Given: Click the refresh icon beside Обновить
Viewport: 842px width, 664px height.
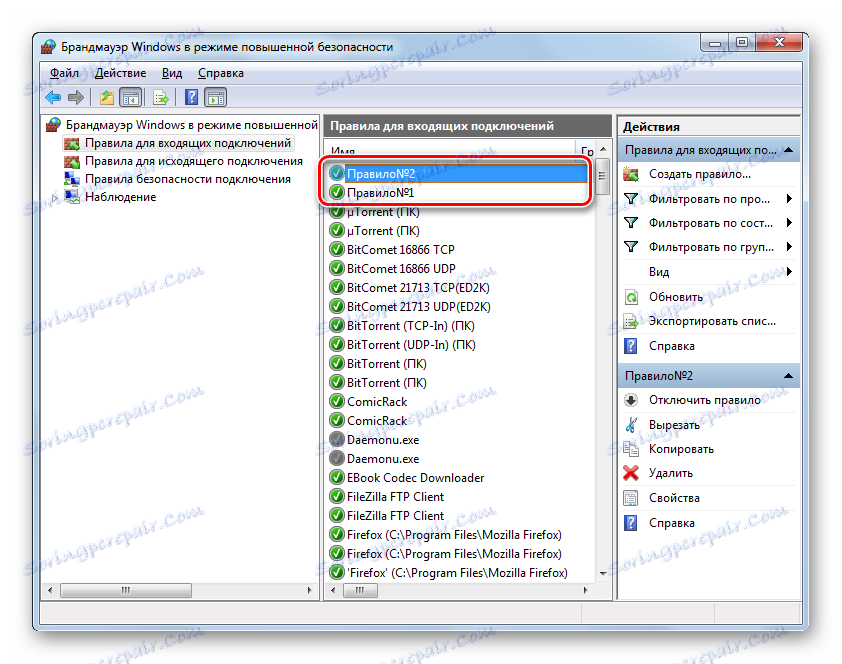Looking at the screenshot, I should tap(631, 297).
